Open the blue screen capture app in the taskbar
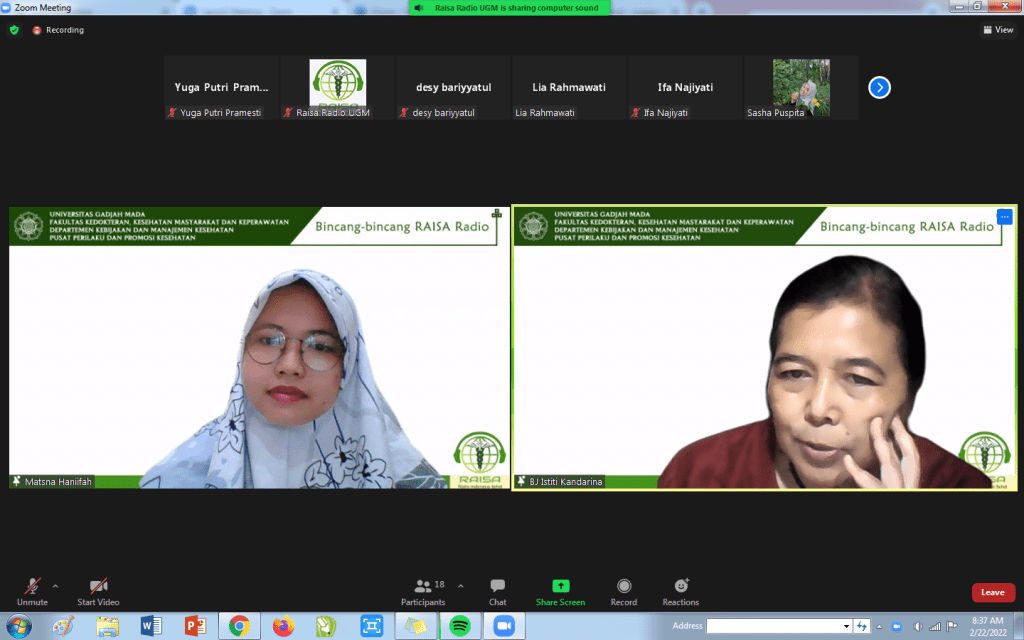This screenshot has height=640, width=1024. tap(371, 626)
